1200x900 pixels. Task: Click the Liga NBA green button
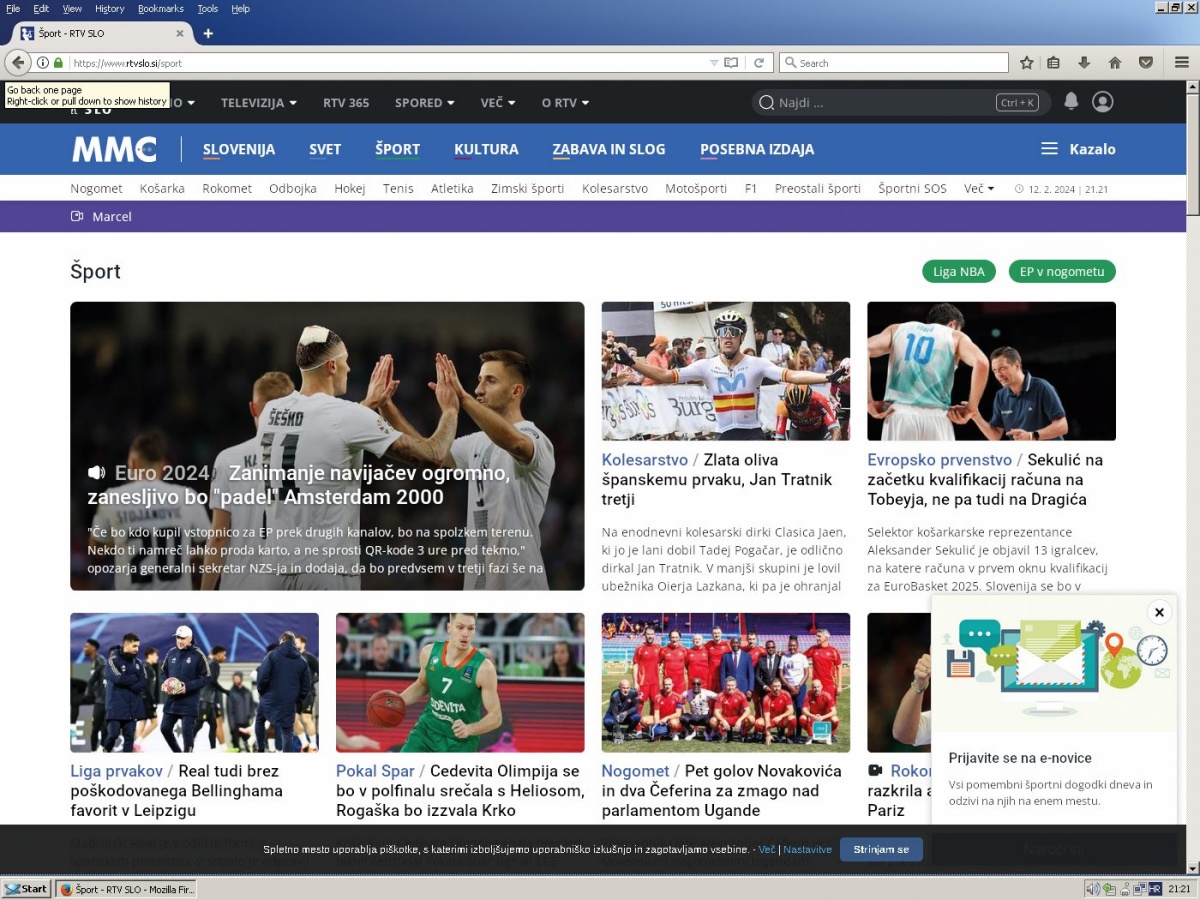tap(959, 271)
